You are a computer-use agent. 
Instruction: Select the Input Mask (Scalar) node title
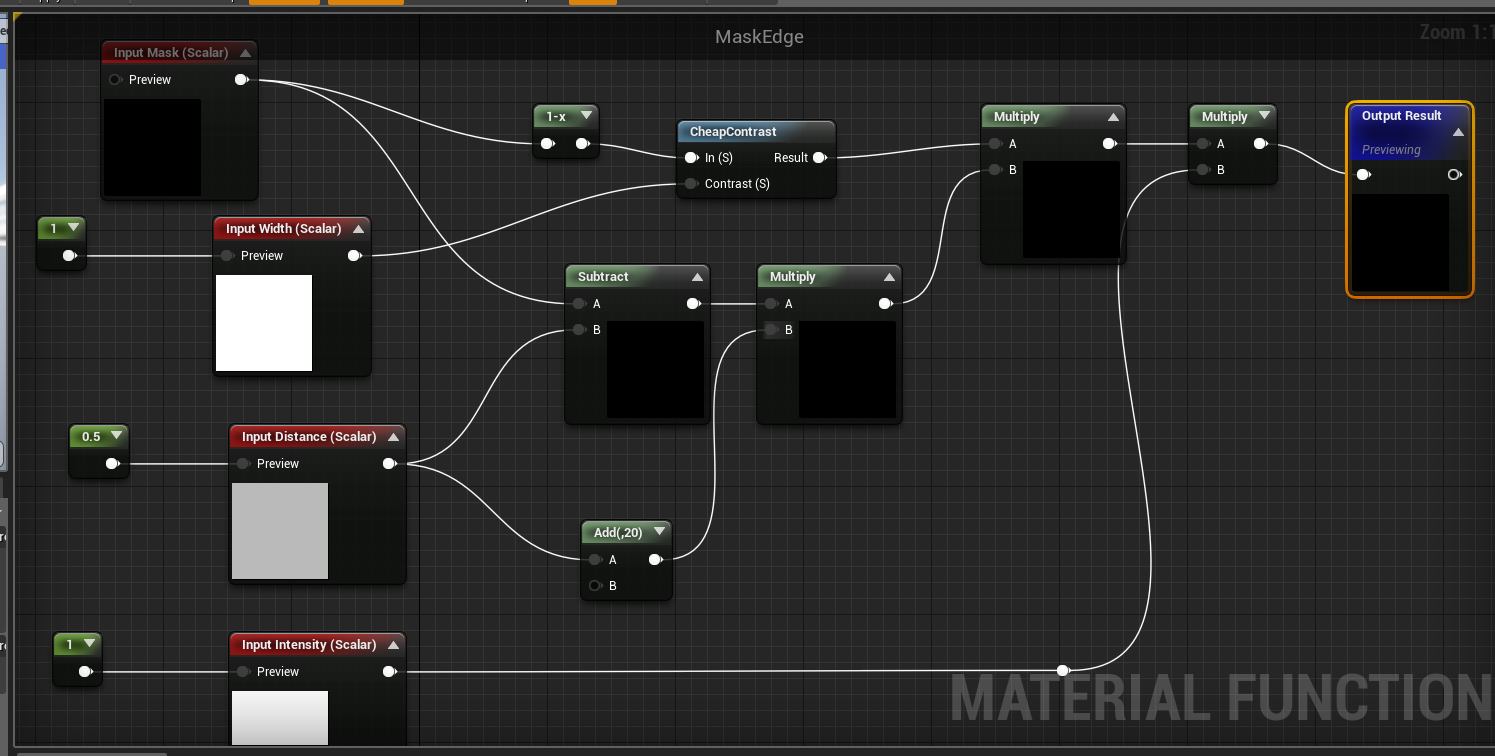[x=171, y=52]
